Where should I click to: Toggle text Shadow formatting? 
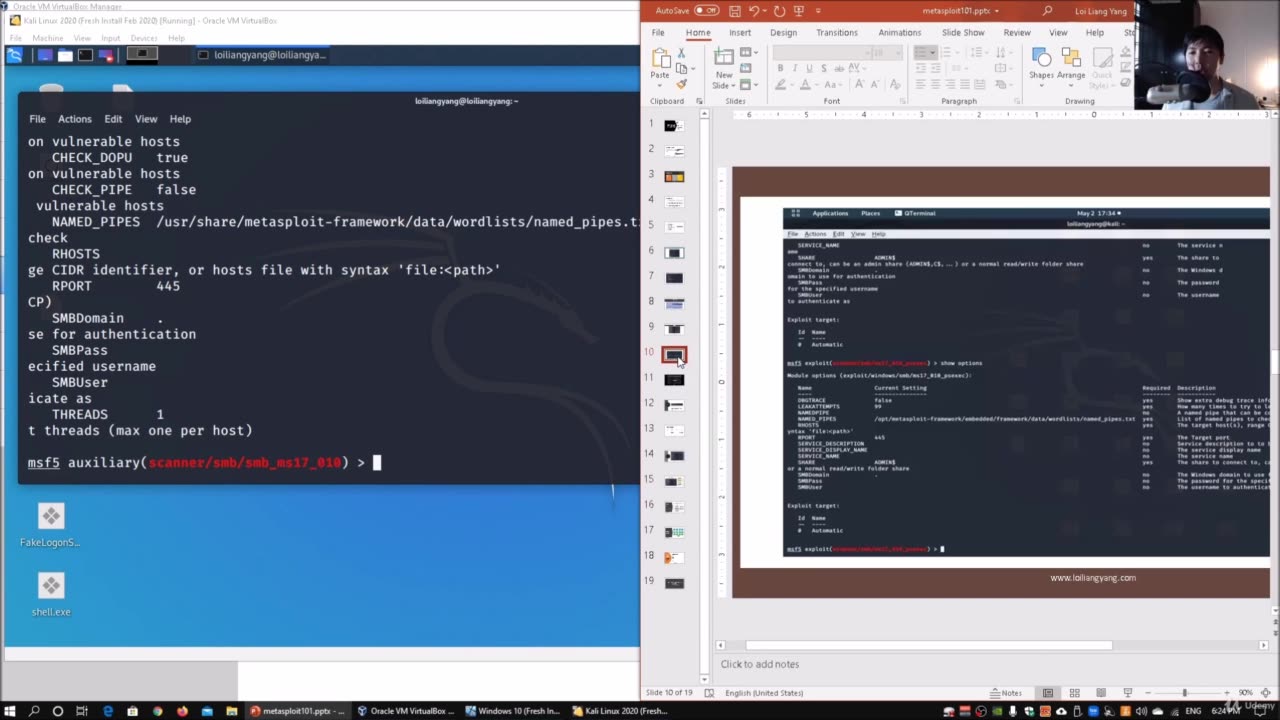tap(825, 69)
